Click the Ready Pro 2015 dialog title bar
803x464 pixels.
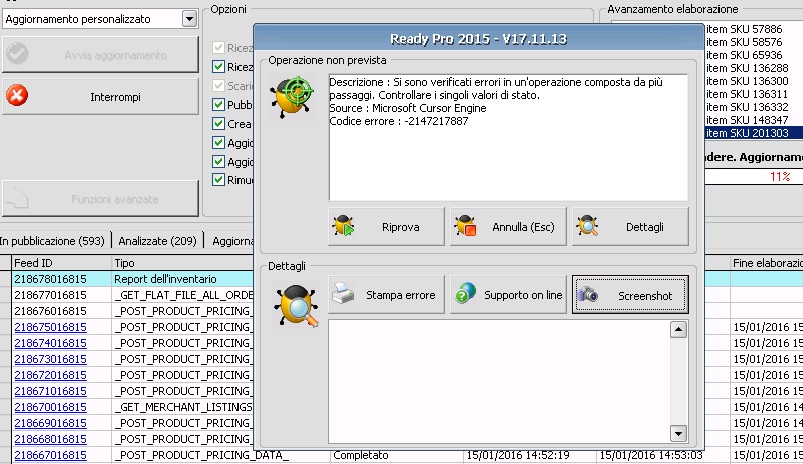click(478, 39)
